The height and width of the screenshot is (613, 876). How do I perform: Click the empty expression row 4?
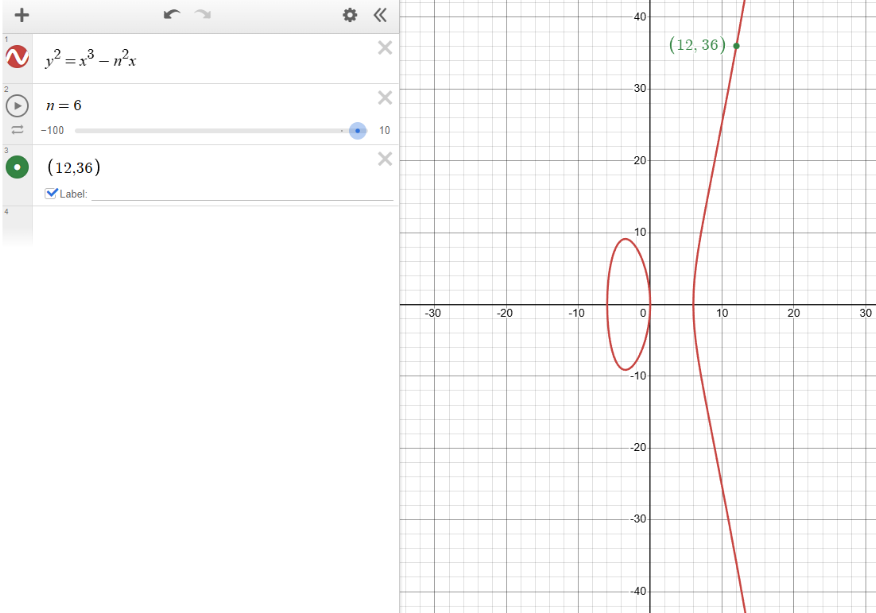[x=215, y=226]
